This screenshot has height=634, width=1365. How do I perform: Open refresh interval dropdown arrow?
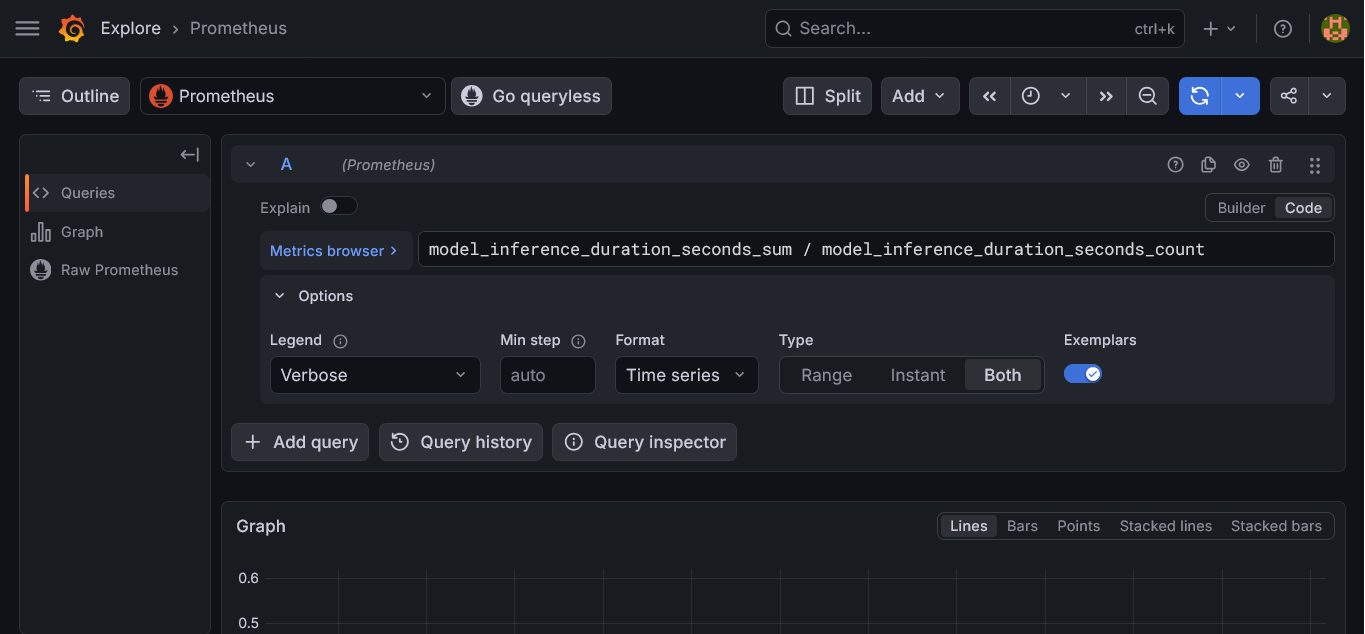(x=1240, y=96)
